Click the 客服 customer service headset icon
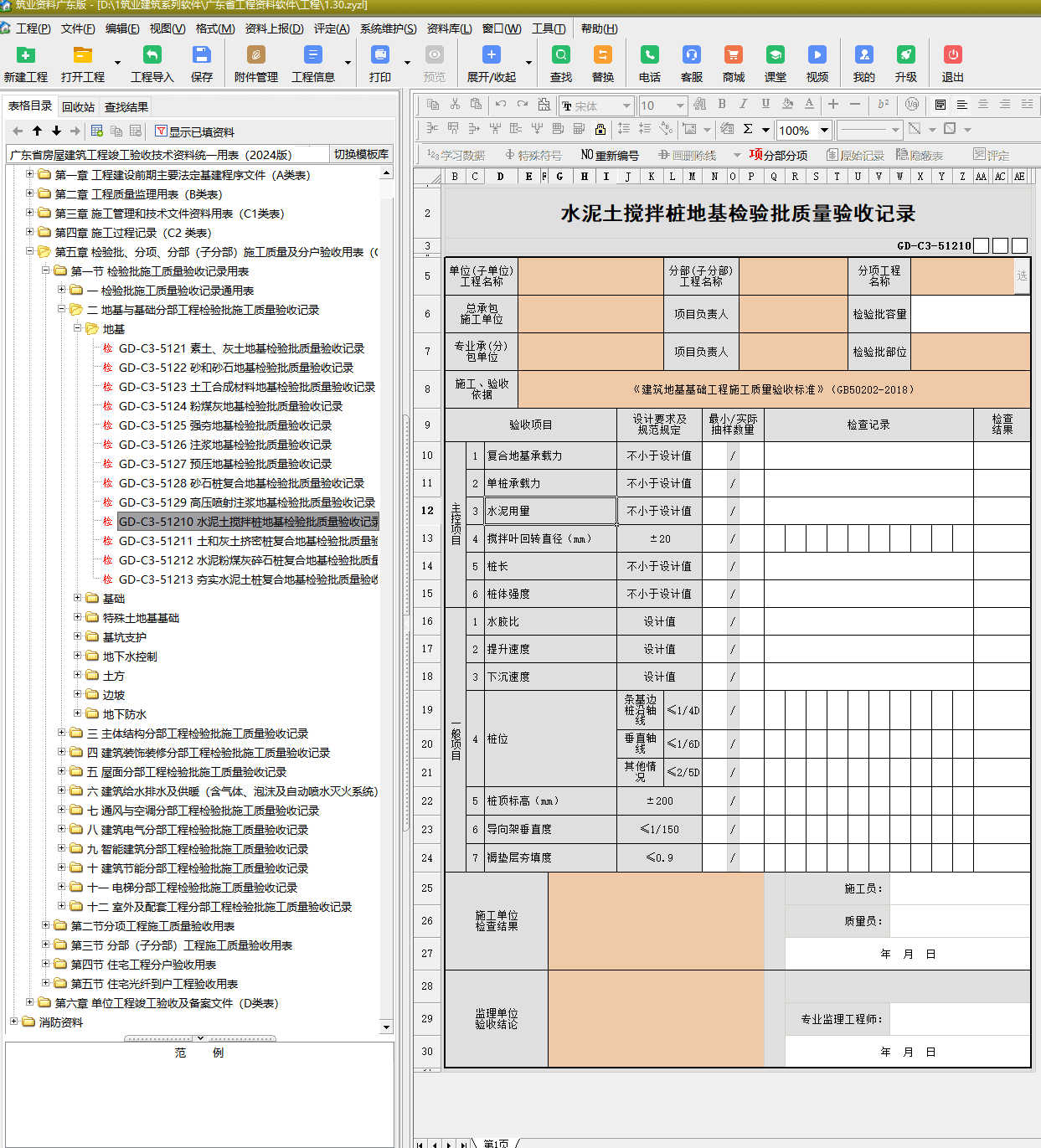The image size is (1041, 1148). [x=691, y=55]
